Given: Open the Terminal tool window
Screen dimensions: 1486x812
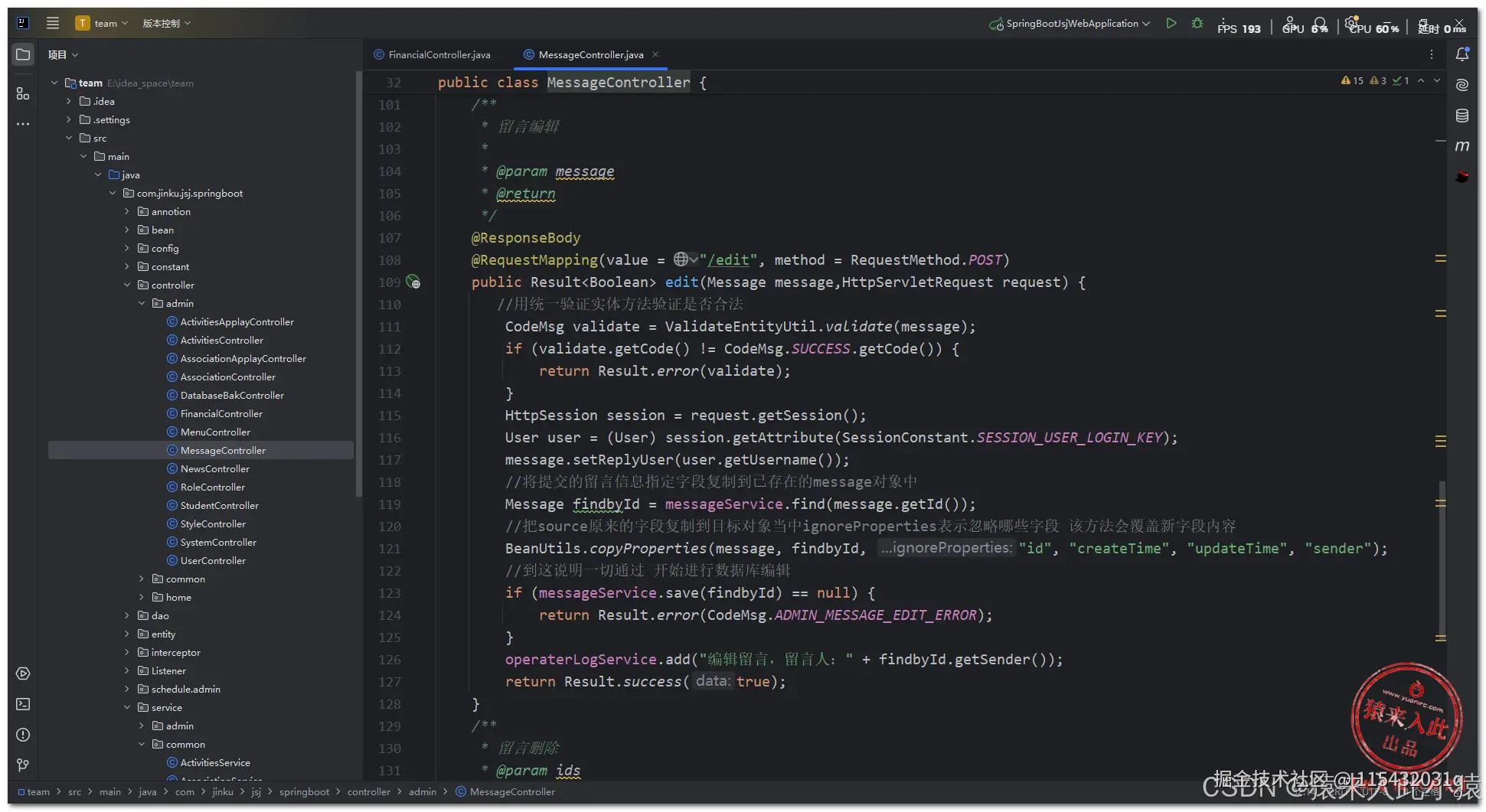Looking at the screenshot, I should (23, 704).
